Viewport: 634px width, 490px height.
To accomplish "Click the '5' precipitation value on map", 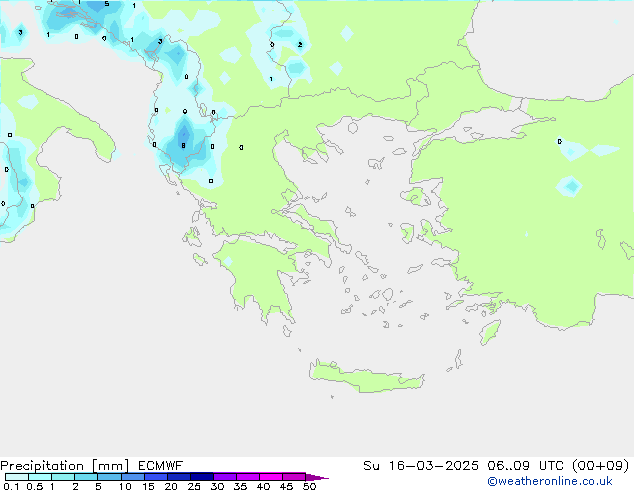I will (x=107, y=4).
